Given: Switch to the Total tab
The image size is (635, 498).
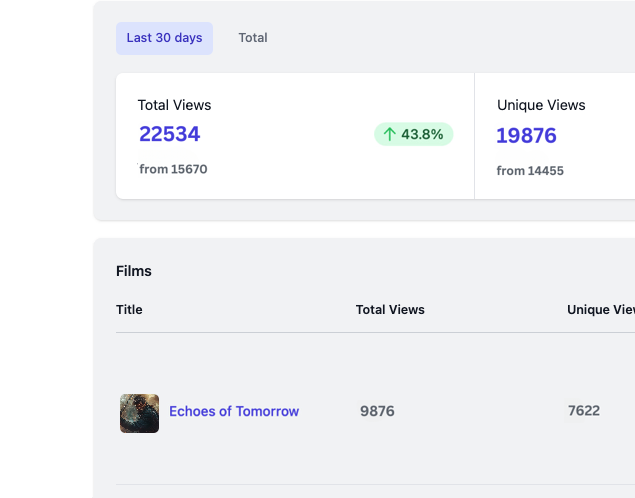Looking at the screenshot, I should pos(253,38).
